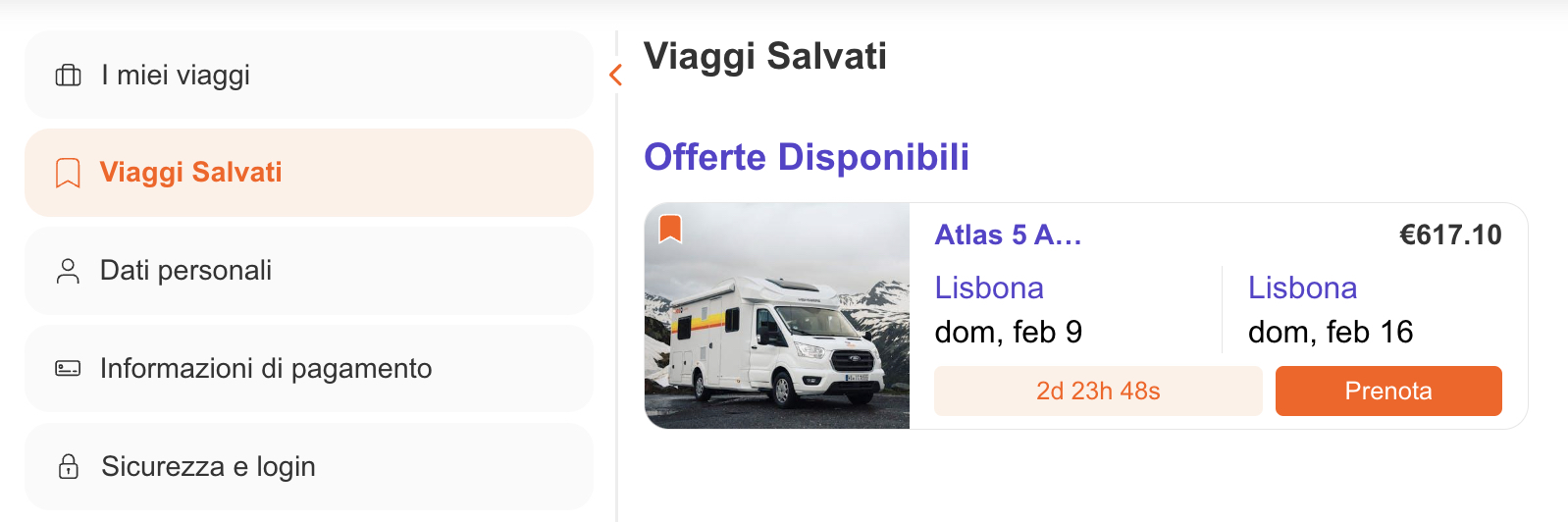Open the Atlas 5 A... camper title link
Screen dimensions: 1568x522
coord(1008,235)
